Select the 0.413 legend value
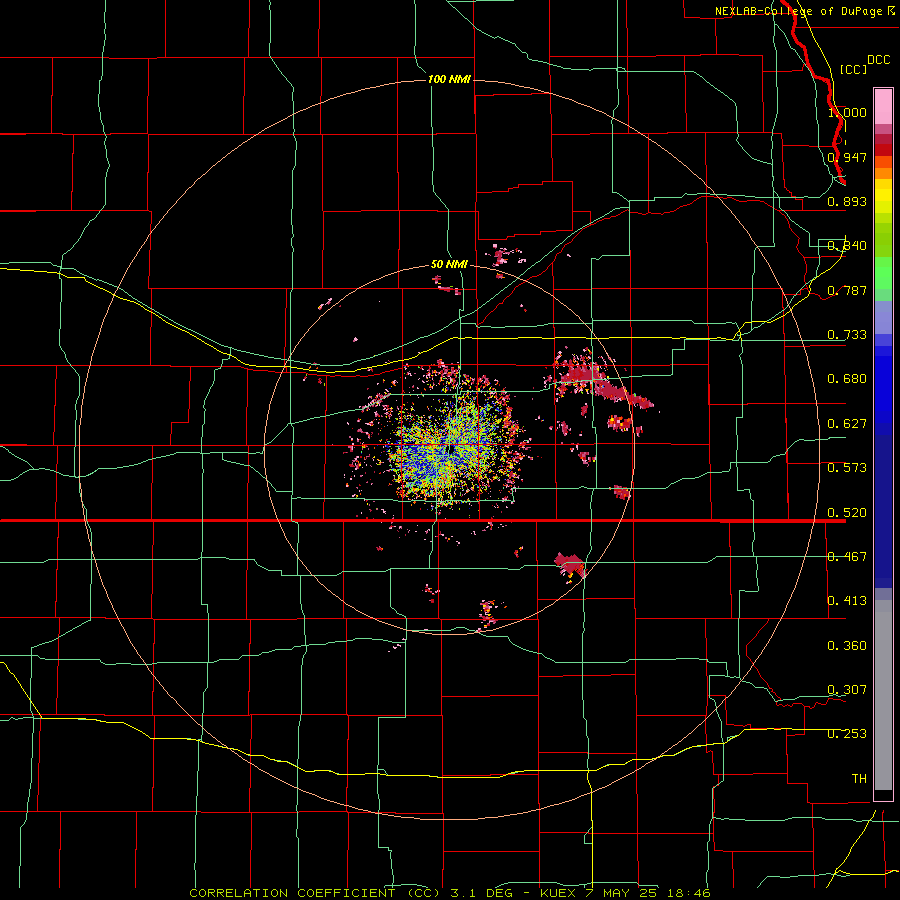This screenshot has height=900, width=900. 847,601
